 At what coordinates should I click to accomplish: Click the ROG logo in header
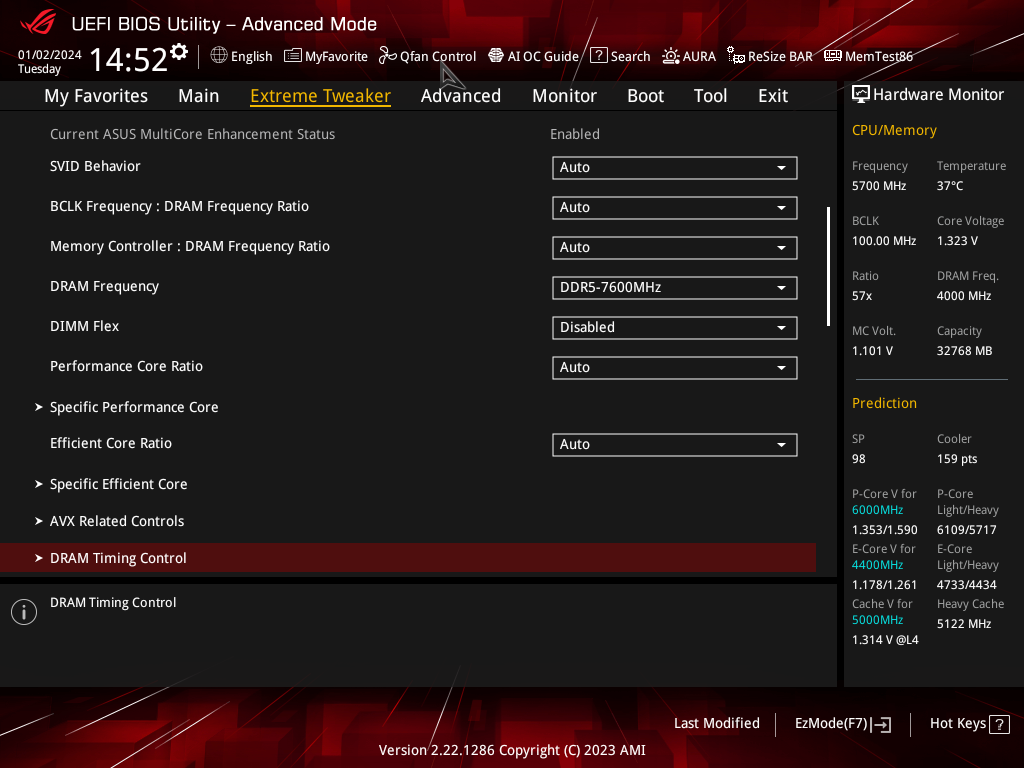38,24
